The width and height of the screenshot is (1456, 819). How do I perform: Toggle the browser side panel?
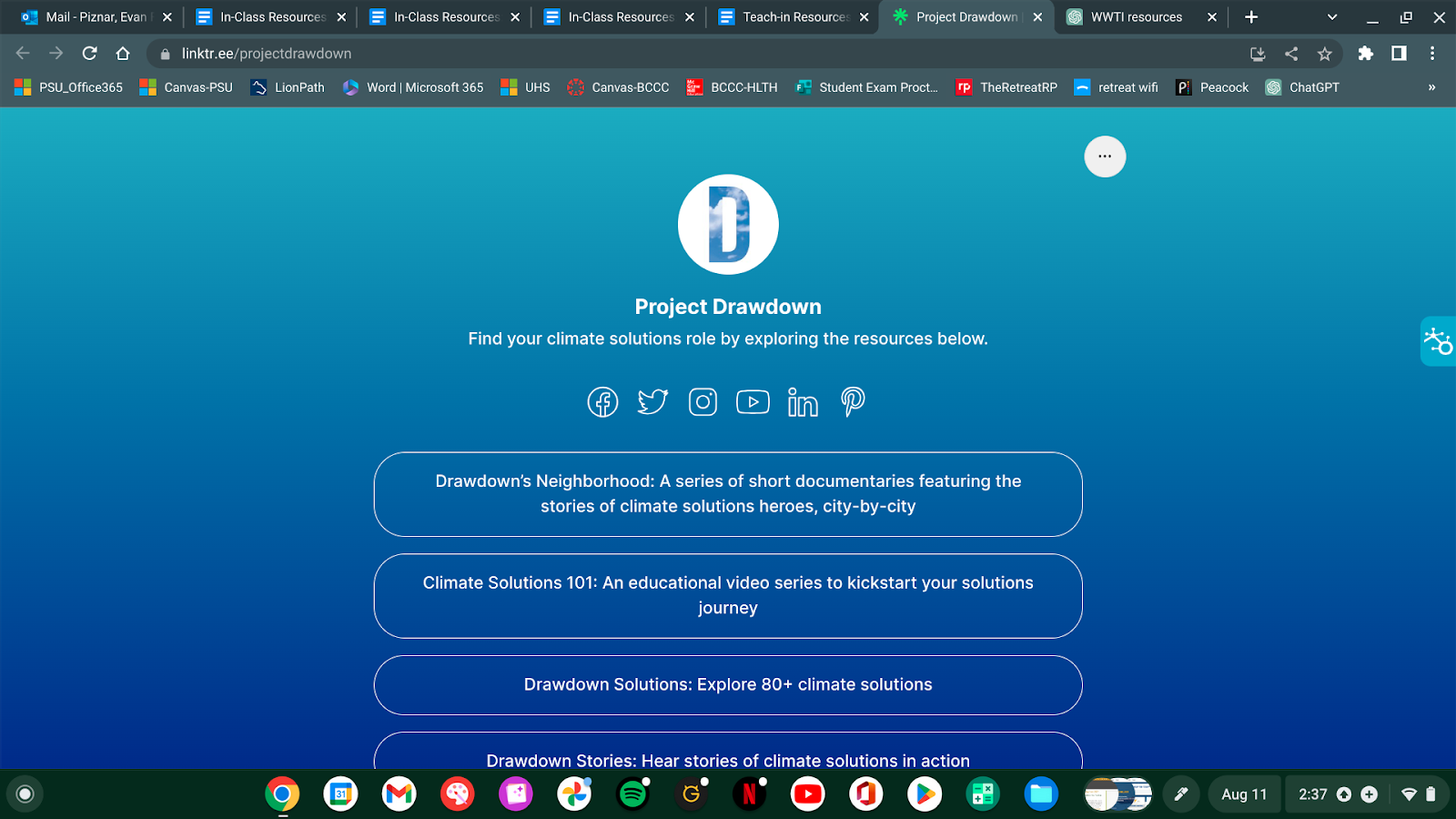click(x=1399, y=54)
